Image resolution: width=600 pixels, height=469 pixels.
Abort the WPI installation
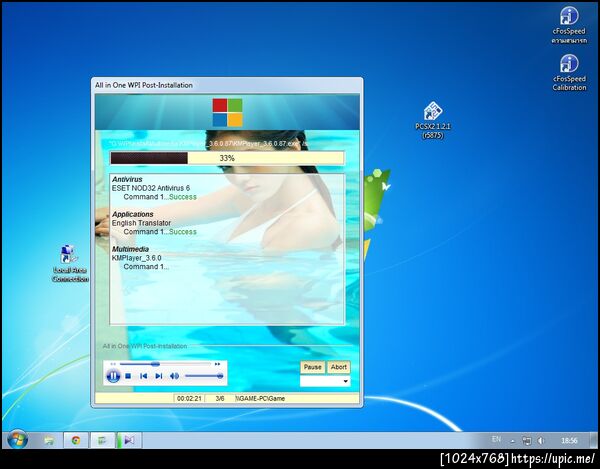click(x=339, y=367)
